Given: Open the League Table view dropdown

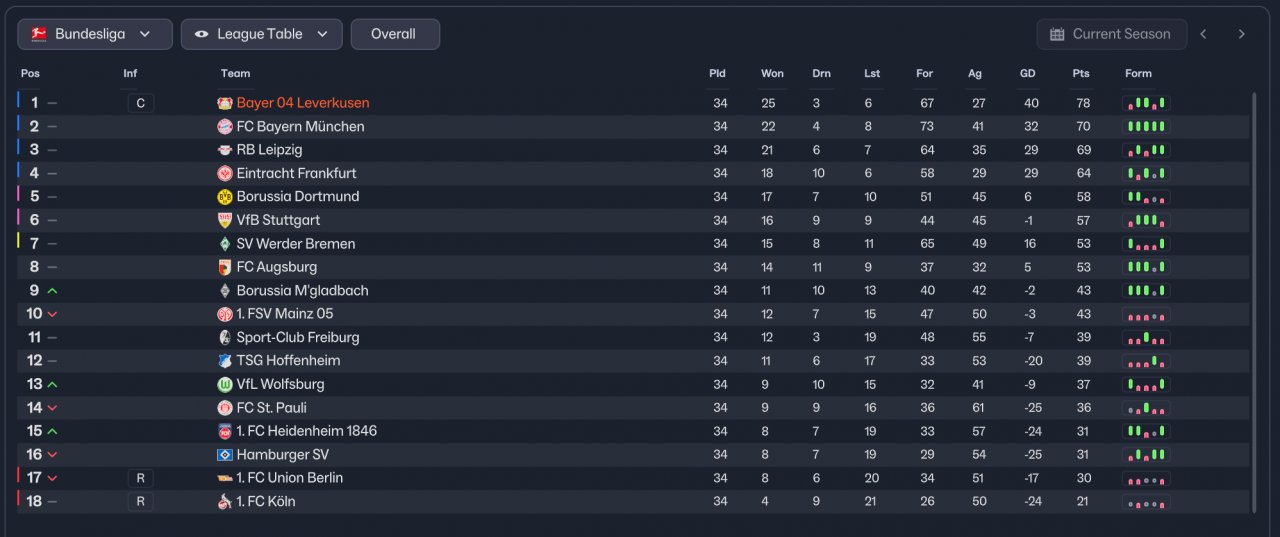Looking at the screenshot, I should [261, 34].
